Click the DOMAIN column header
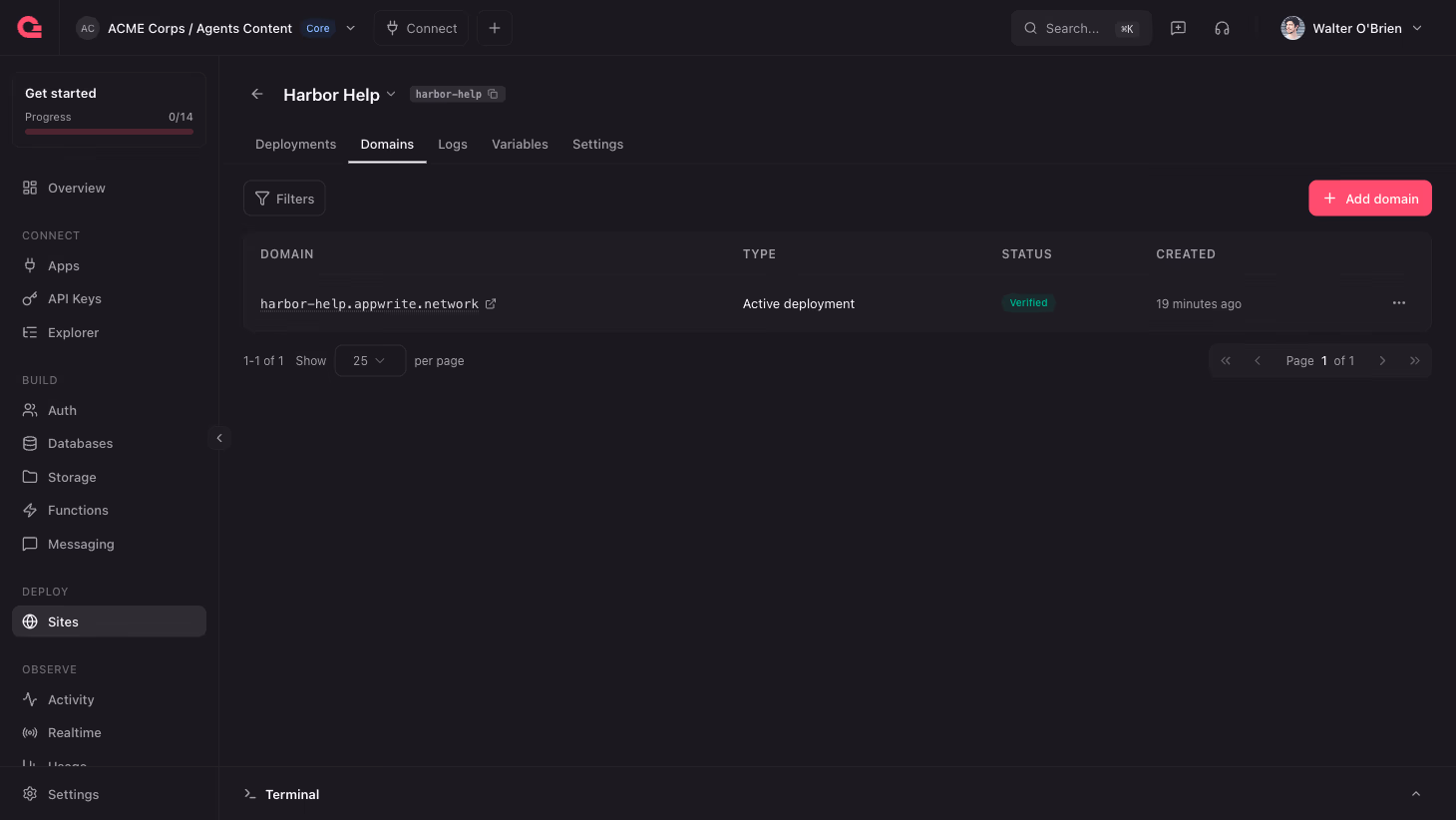Screen dimensions: 1456x820 pos(287,254)
